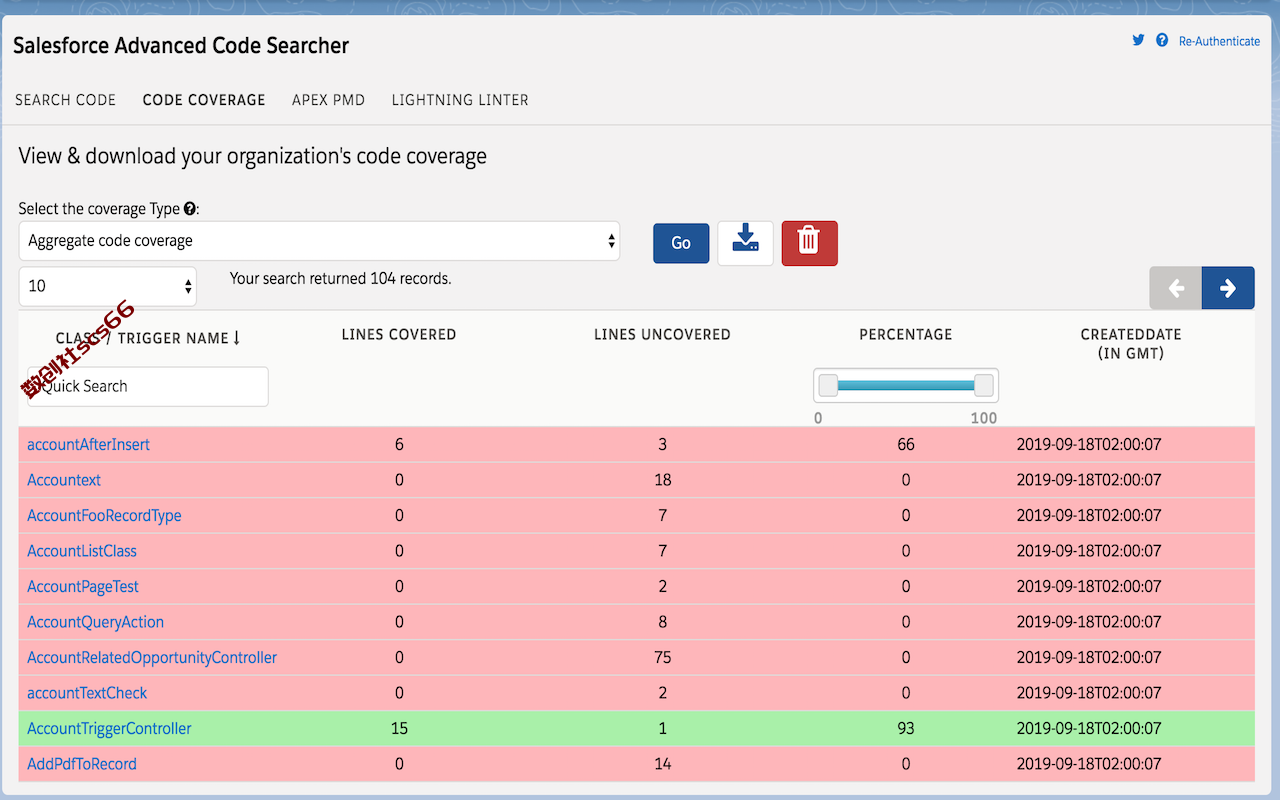Click lines covered 6 in accountAfterInsert row

tap(399, 445)
